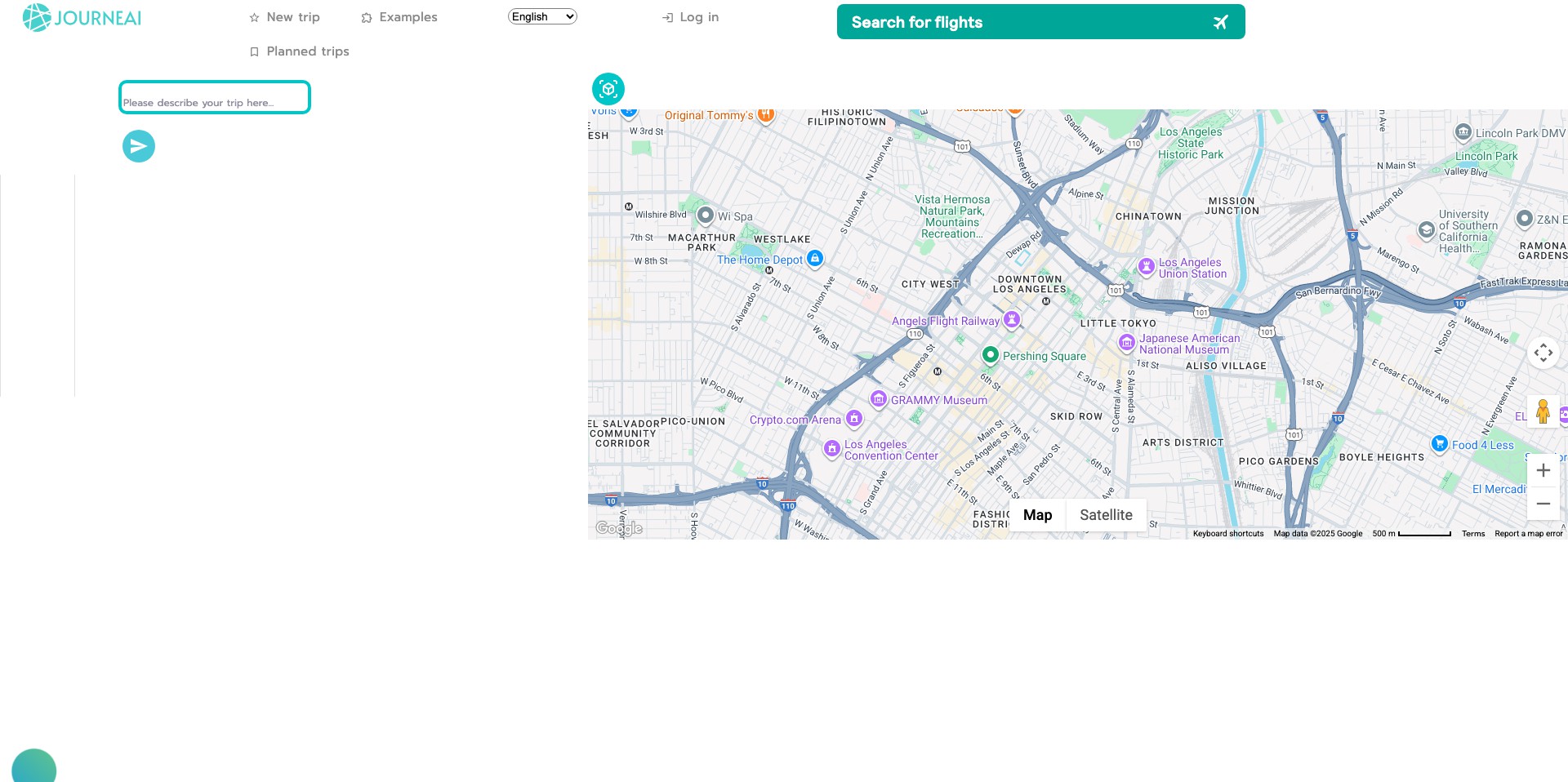The height and width of the screenshot is (782, 1568).
Task: Click the star icon beside New trip
Action: [x=254, y=18]
